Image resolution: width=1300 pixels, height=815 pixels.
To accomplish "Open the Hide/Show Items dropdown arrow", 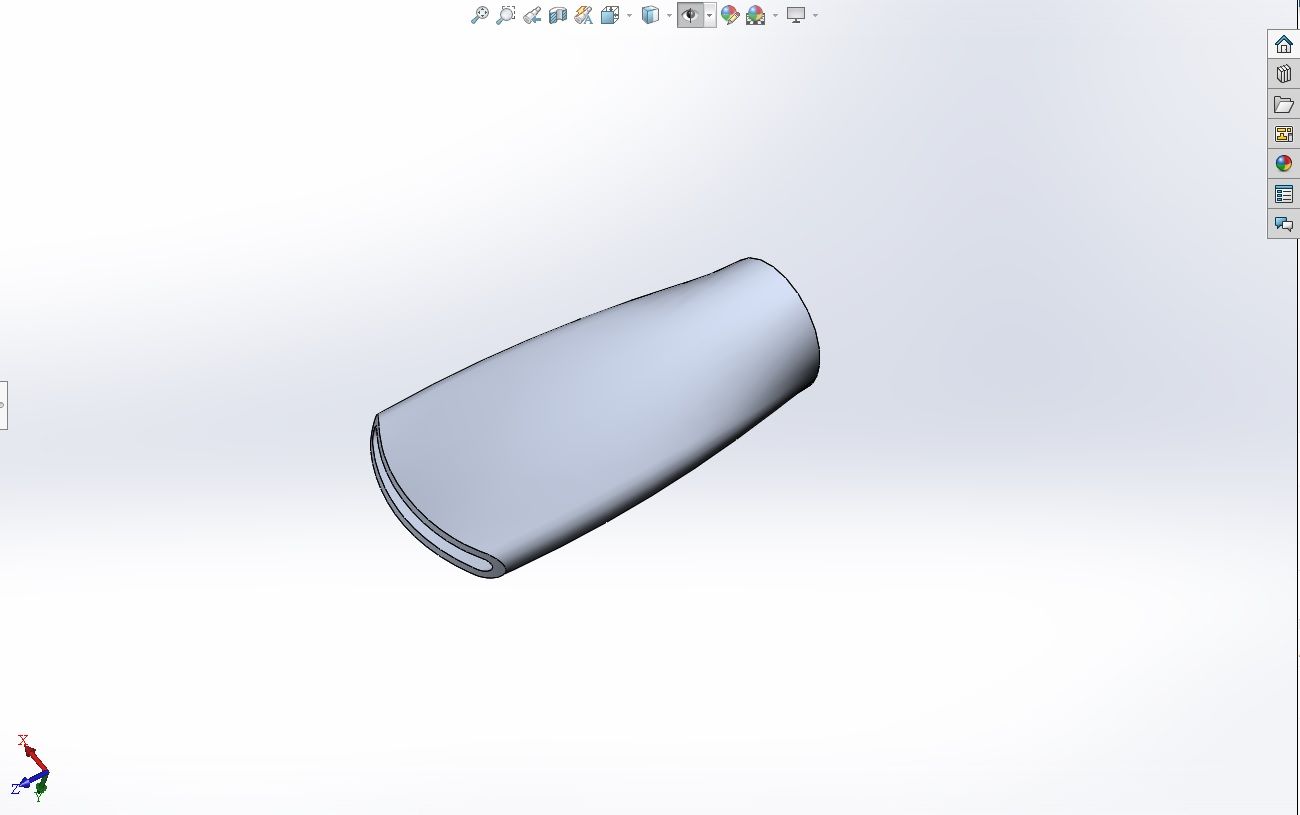I will point(709,15).
